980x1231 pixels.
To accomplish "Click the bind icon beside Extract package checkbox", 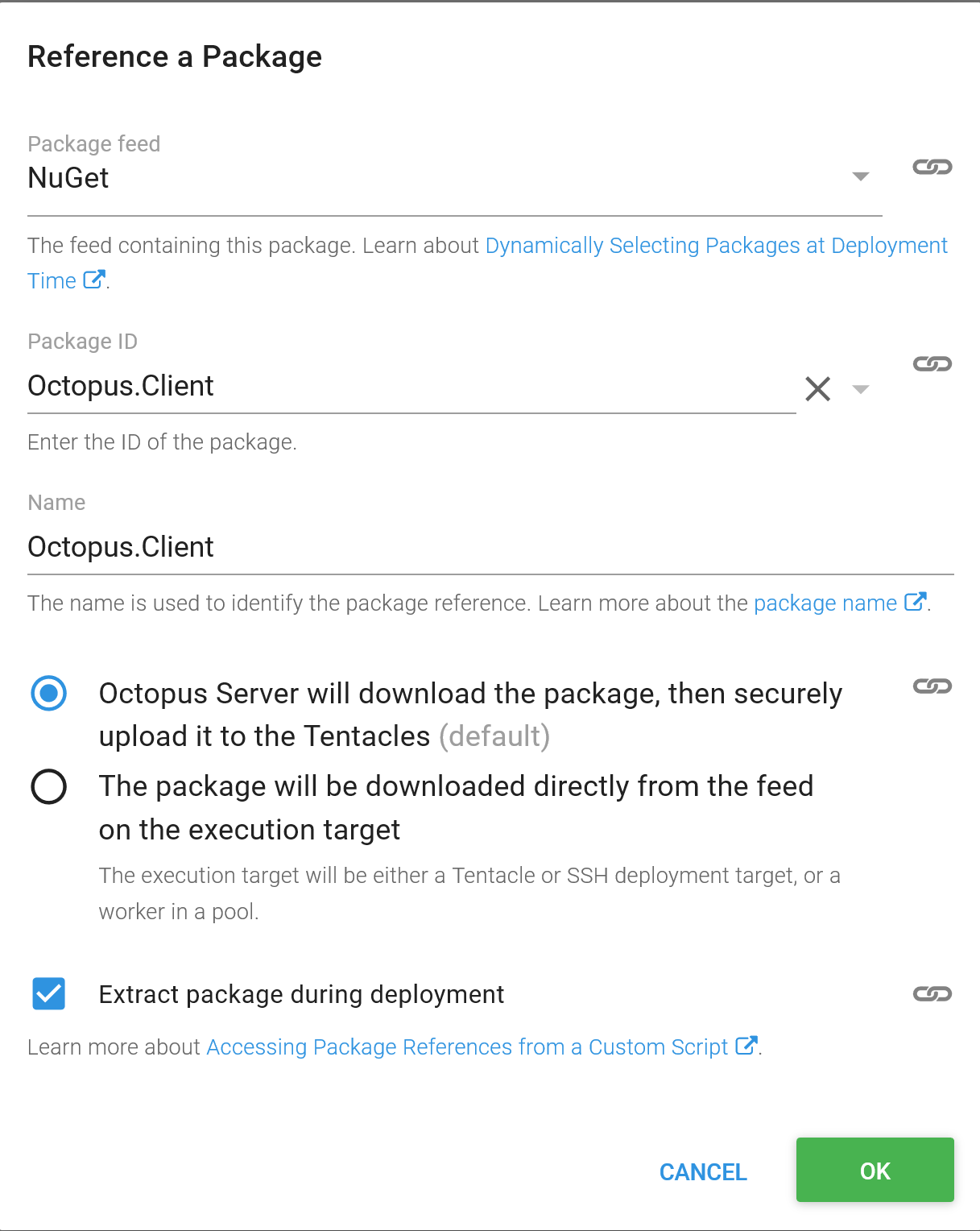I will click(x=932, y=993).
